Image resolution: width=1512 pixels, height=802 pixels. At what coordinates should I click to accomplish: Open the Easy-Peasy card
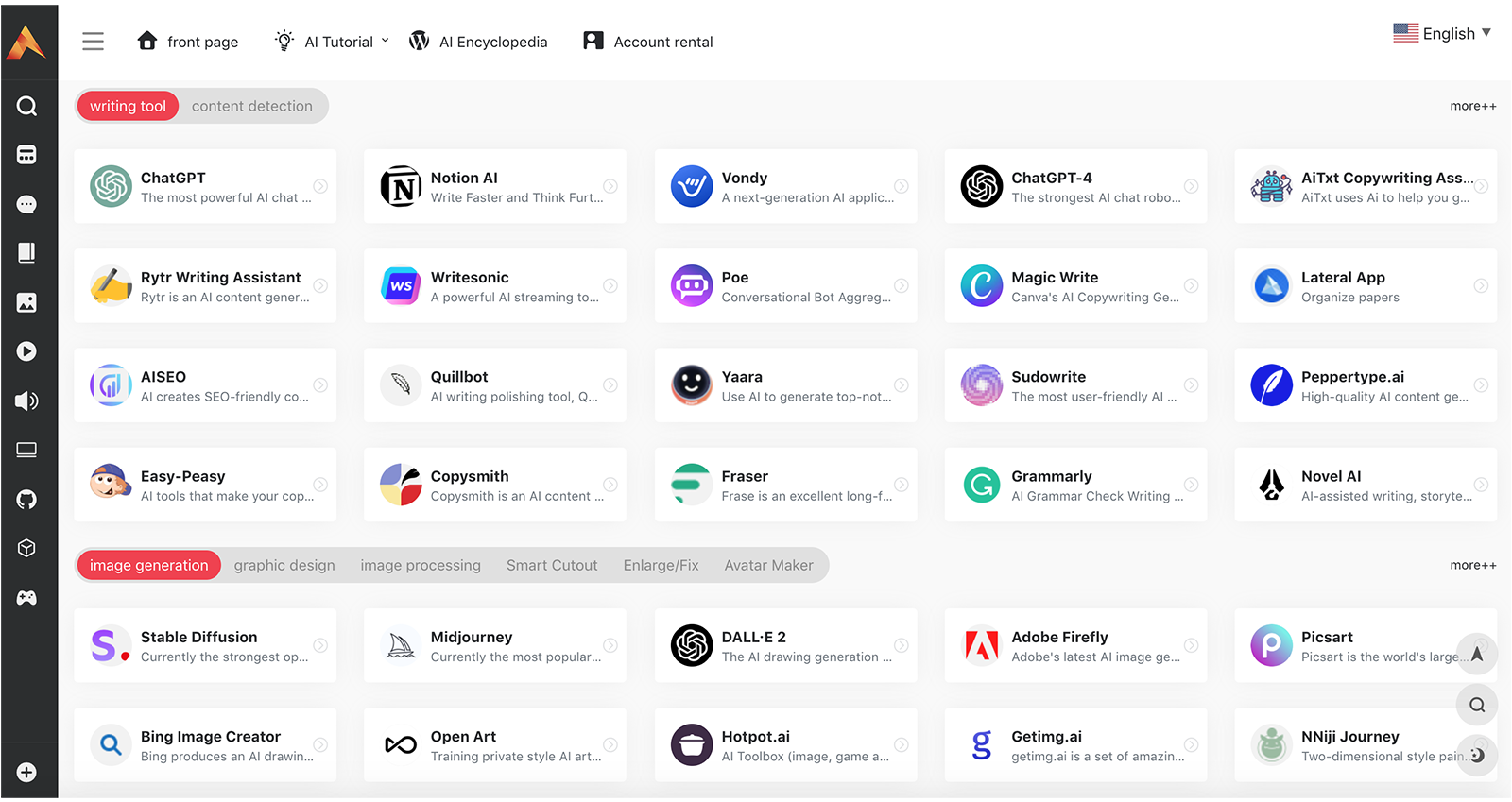click(205, 485)
